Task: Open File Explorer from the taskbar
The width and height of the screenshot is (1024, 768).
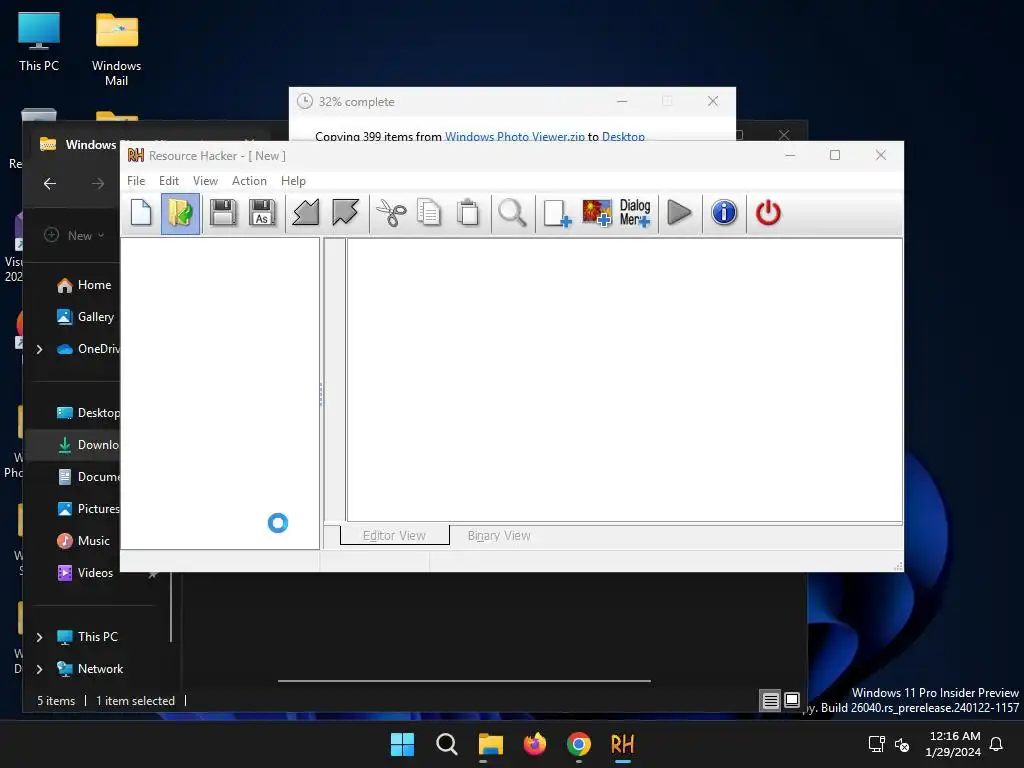Action: coord(490,744)
